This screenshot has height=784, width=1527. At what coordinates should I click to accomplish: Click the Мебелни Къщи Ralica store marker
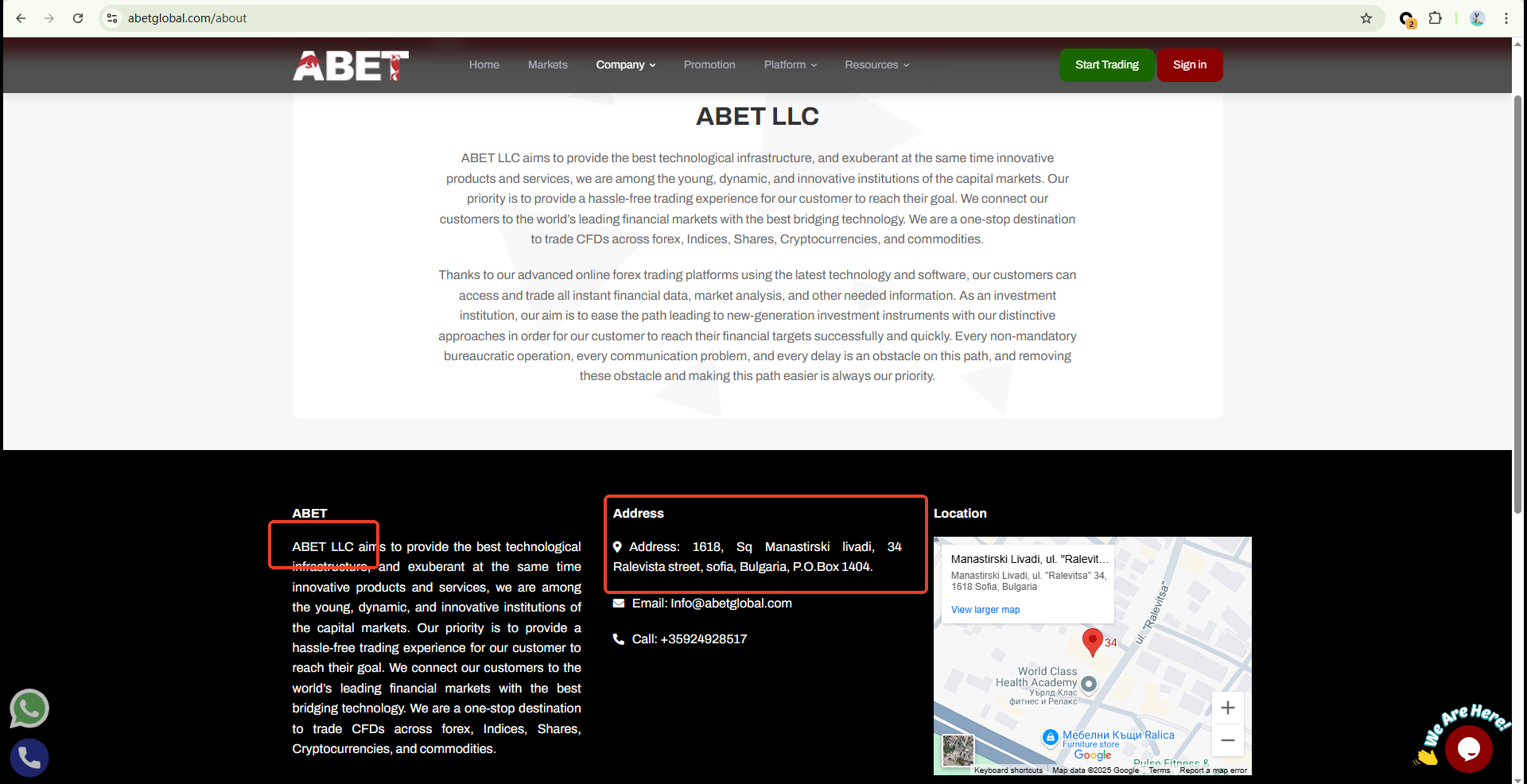pos(1051,737)
